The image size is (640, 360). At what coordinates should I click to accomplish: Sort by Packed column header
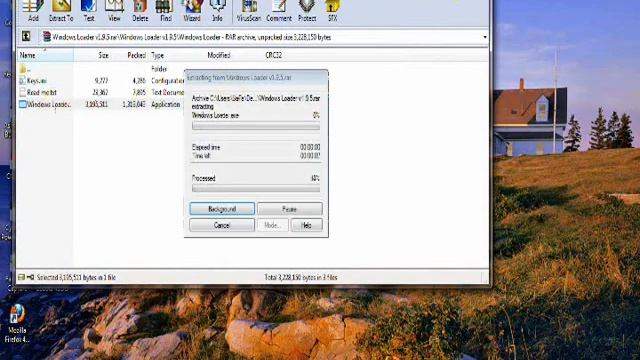point(129,55)
